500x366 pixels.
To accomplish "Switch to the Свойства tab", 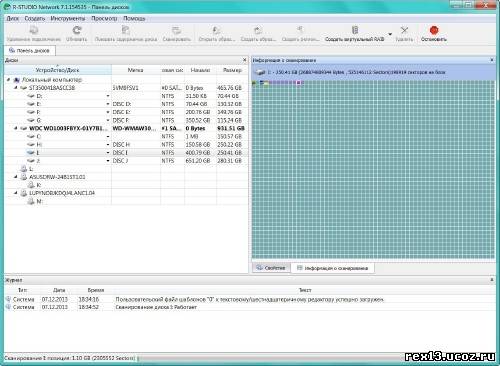I will (x=271, y=268).
